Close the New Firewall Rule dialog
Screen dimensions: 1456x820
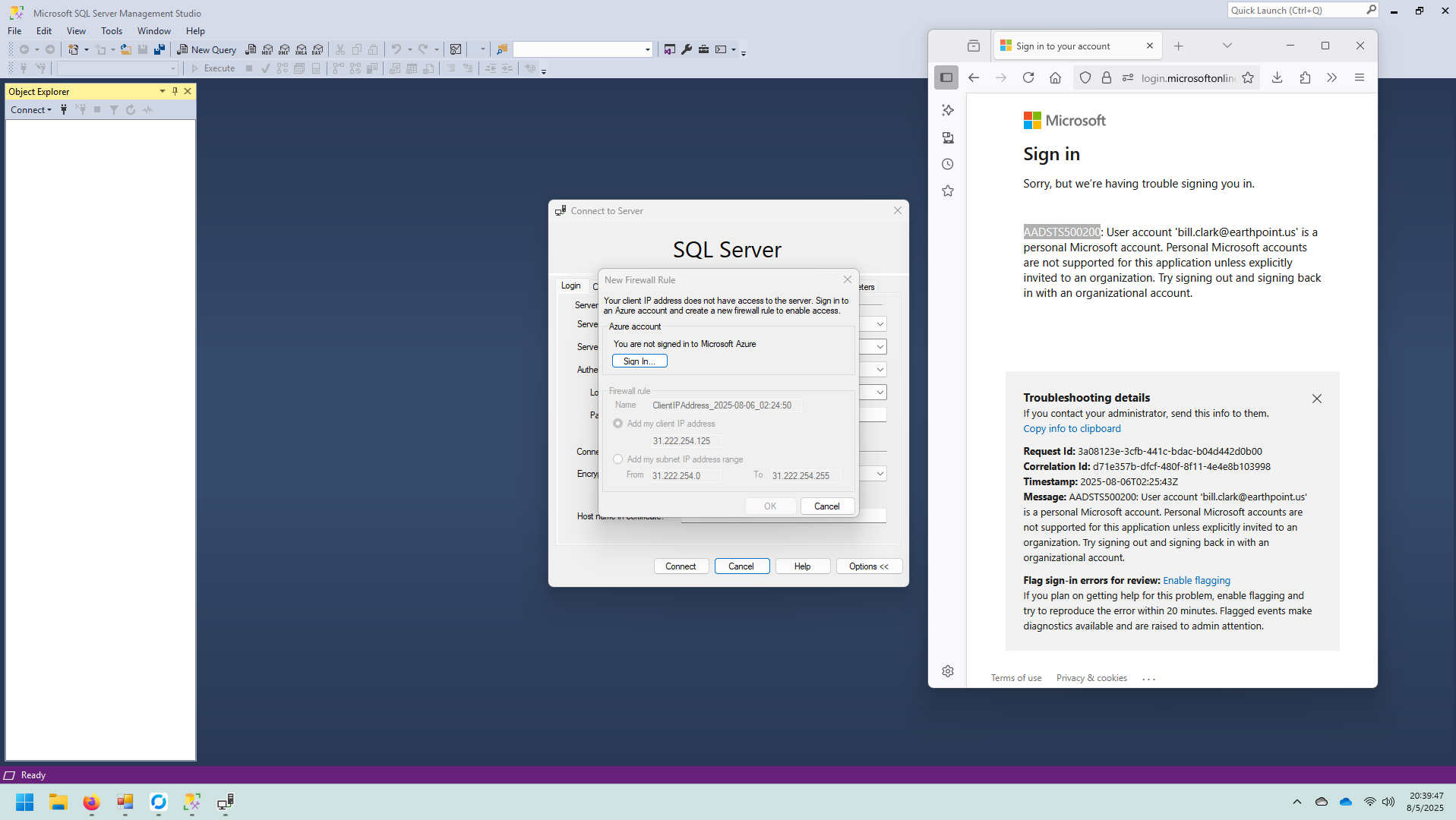pos(848,279)
